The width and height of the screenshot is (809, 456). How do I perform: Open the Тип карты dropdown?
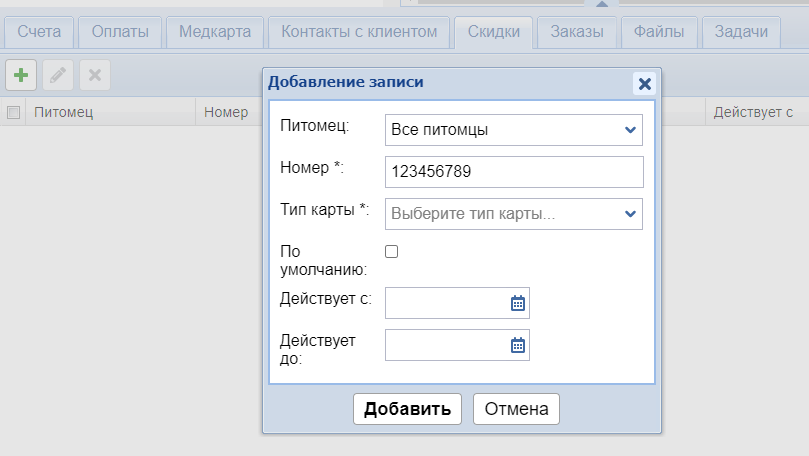(x=630, y=214)
